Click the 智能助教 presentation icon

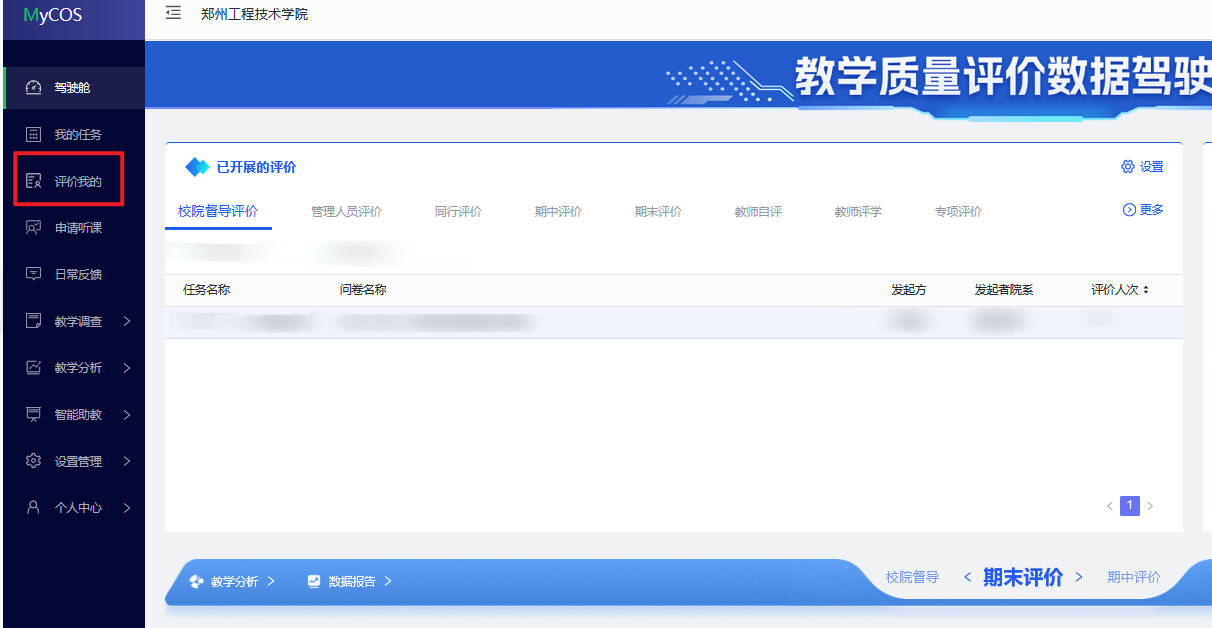[x=33, y=414]
